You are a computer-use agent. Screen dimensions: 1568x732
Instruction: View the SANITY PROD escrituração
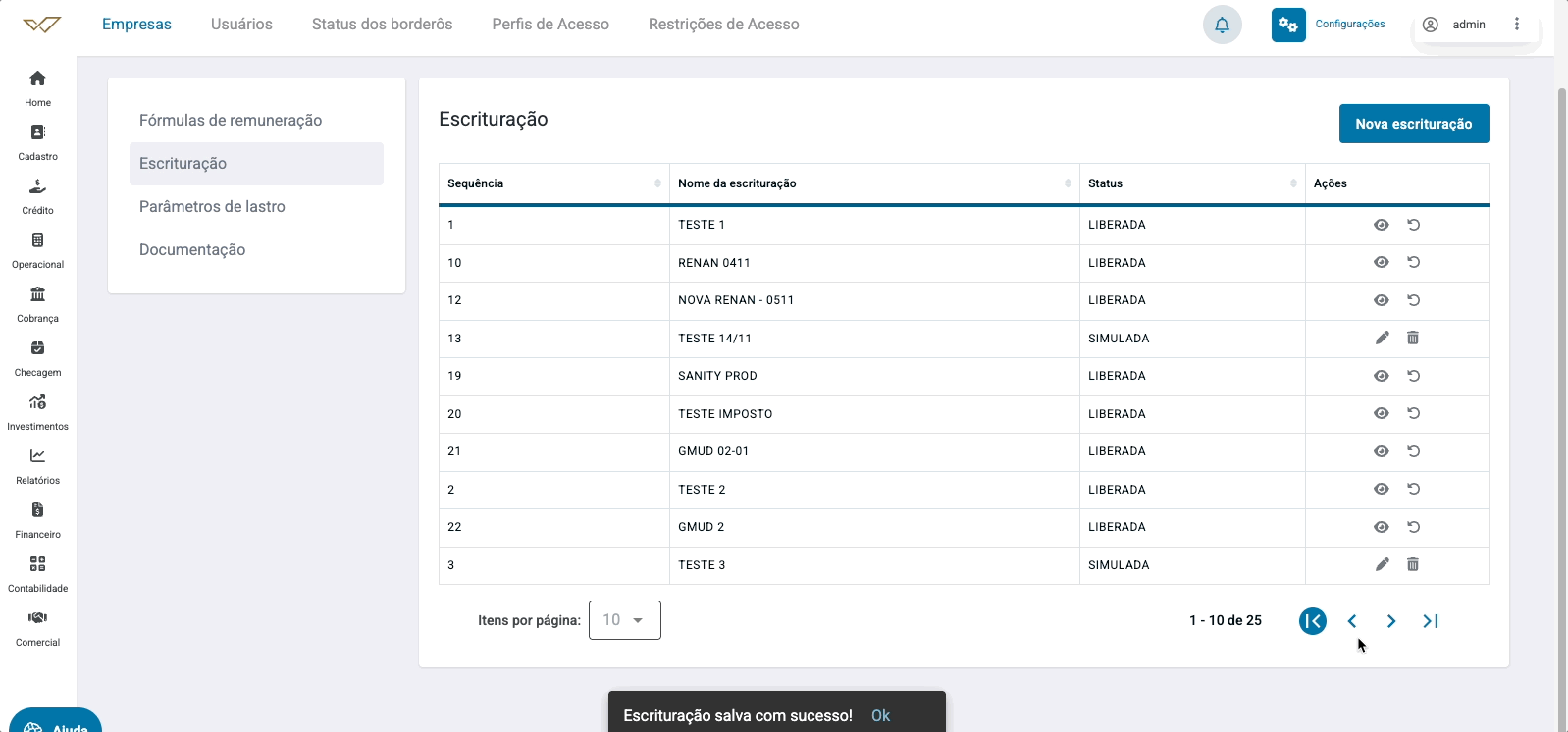pos(1382,376)
